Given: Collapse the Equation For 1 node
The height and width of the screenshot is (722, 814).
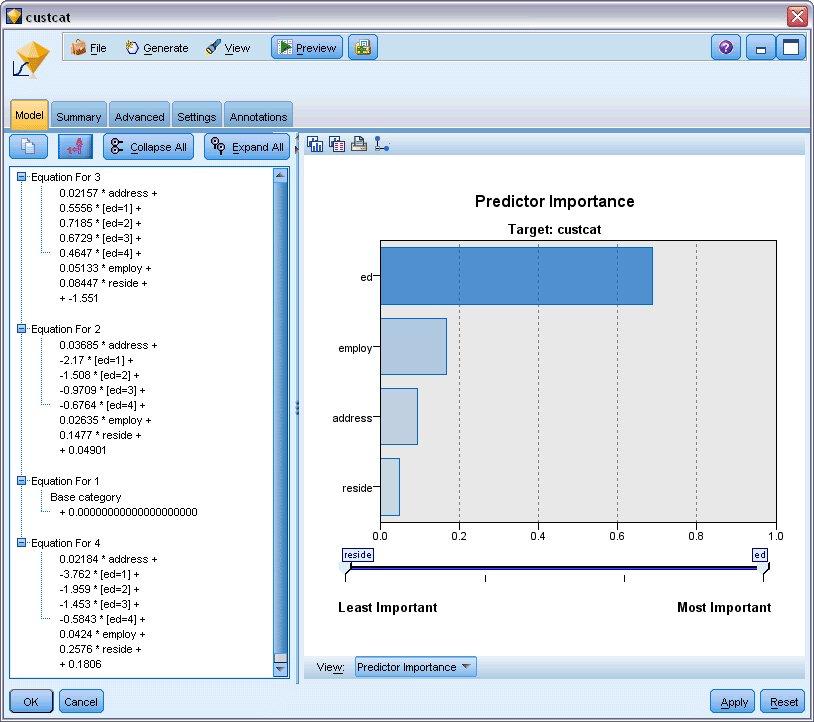Looking at the screenshot, I should pos(21,481).
